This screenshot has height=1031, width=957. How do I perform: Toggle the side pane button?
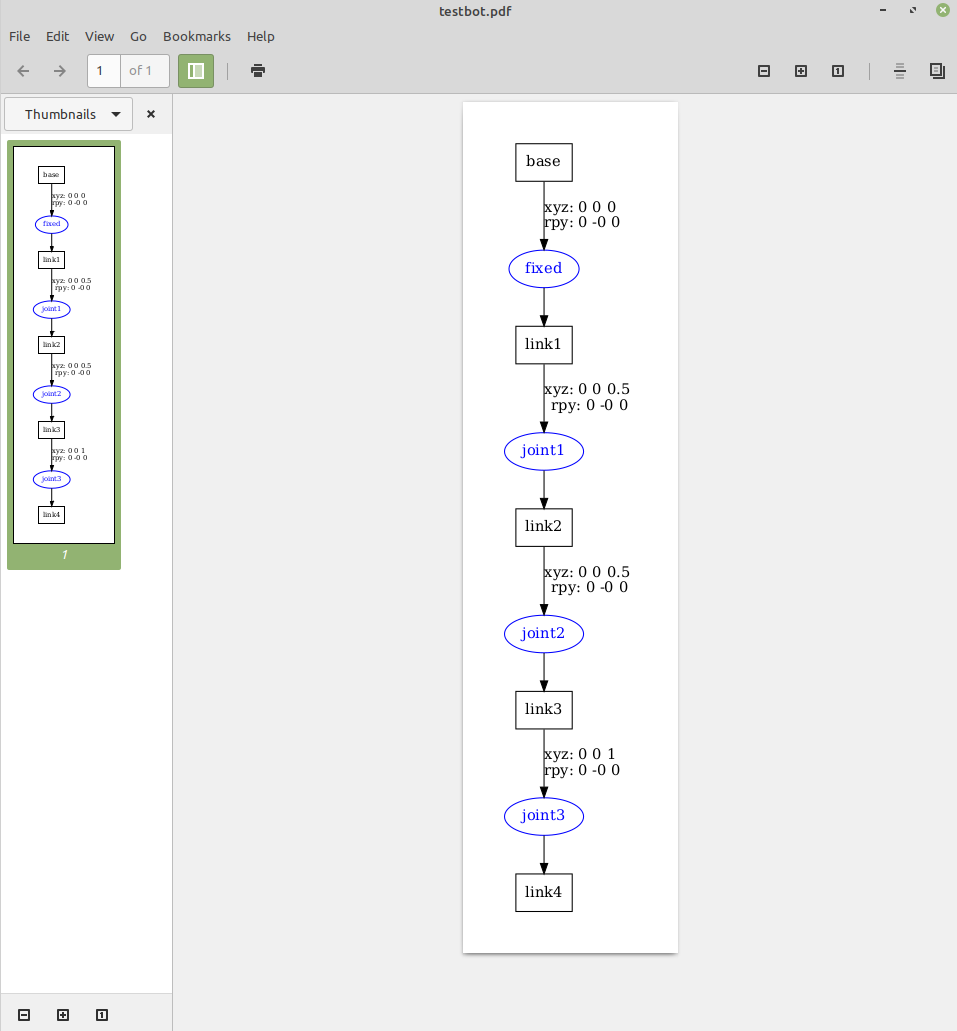[x=196, y=71]
